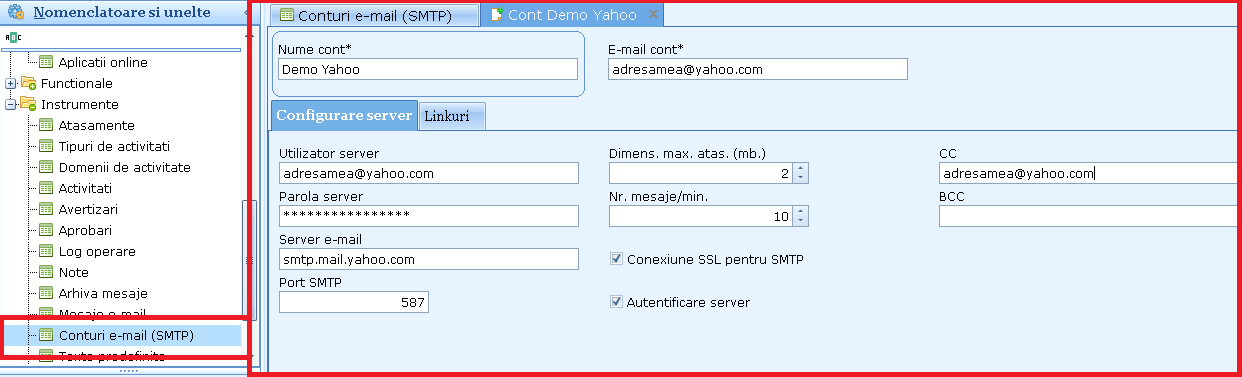Toggle Autentificare server checkbox
Image resolution: width=1242 pixels, height=377 pixels.
pos(616,302)
